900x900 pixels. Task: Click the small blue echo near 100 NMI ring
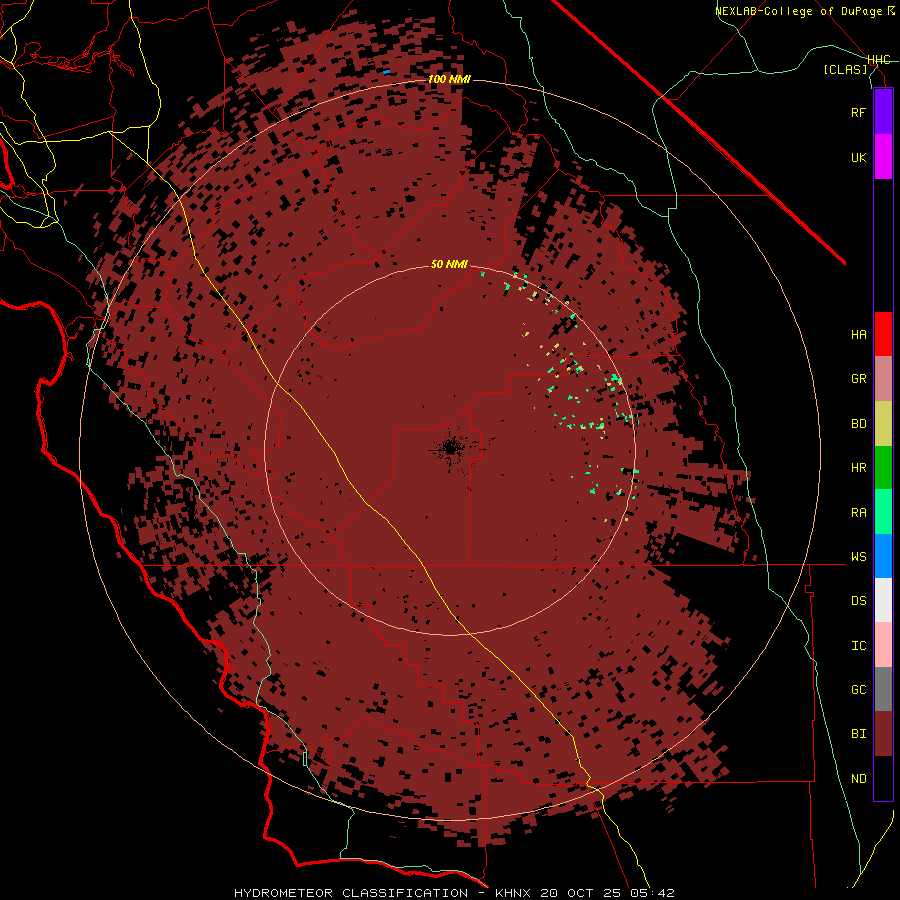(x=387, y=72)
